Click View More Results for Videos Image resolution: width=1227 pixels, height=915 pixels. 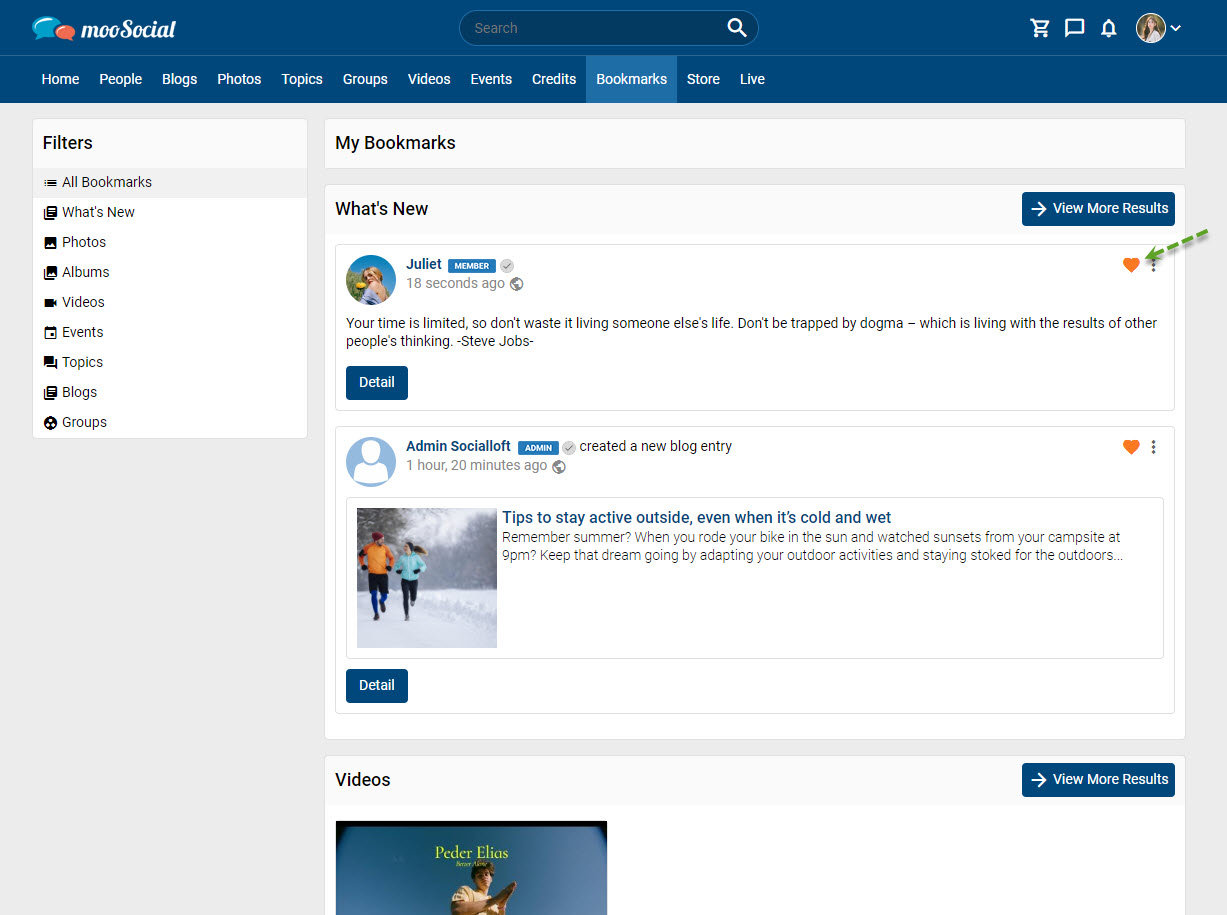[x=1098, y=780]
